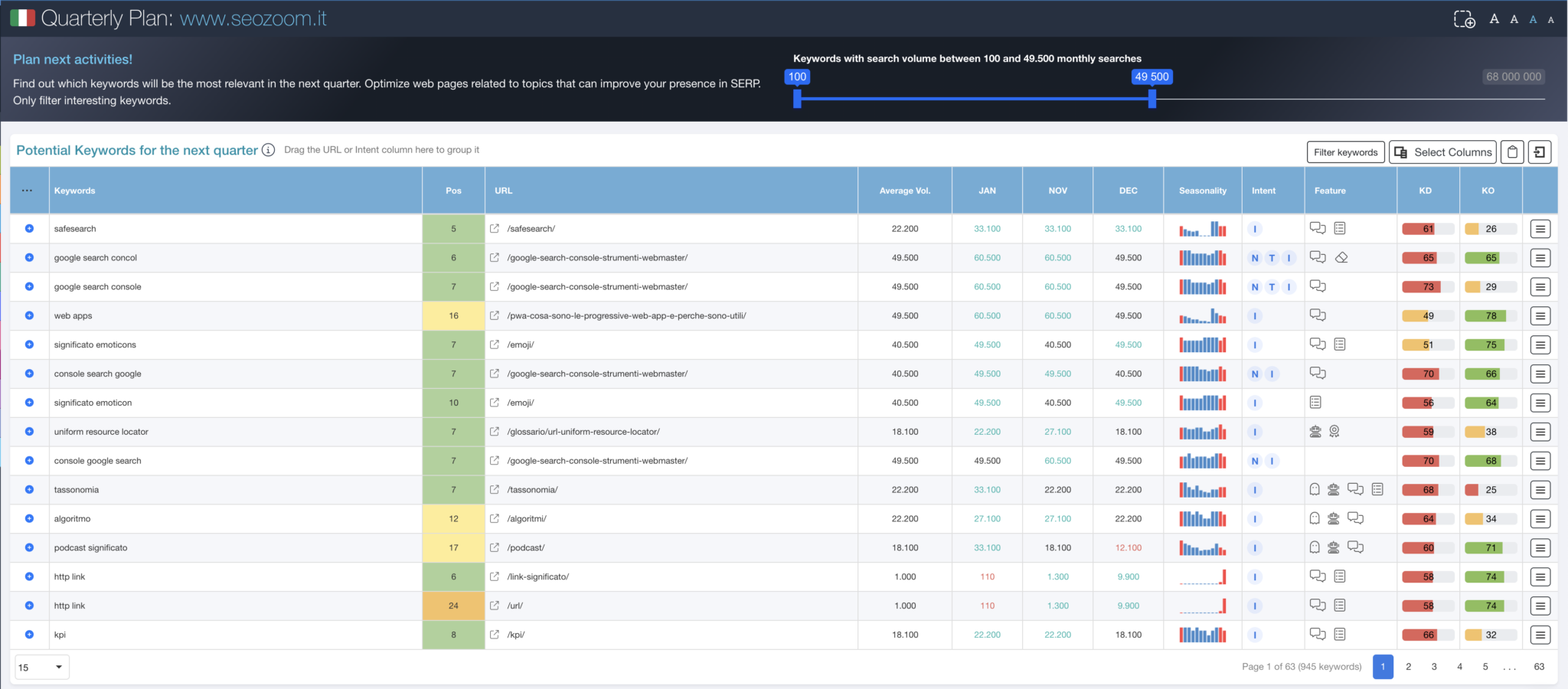Click the Italian flag icon
Image resolution: width=1568 pixels, height=689 pixels.
tap(23, 18)
